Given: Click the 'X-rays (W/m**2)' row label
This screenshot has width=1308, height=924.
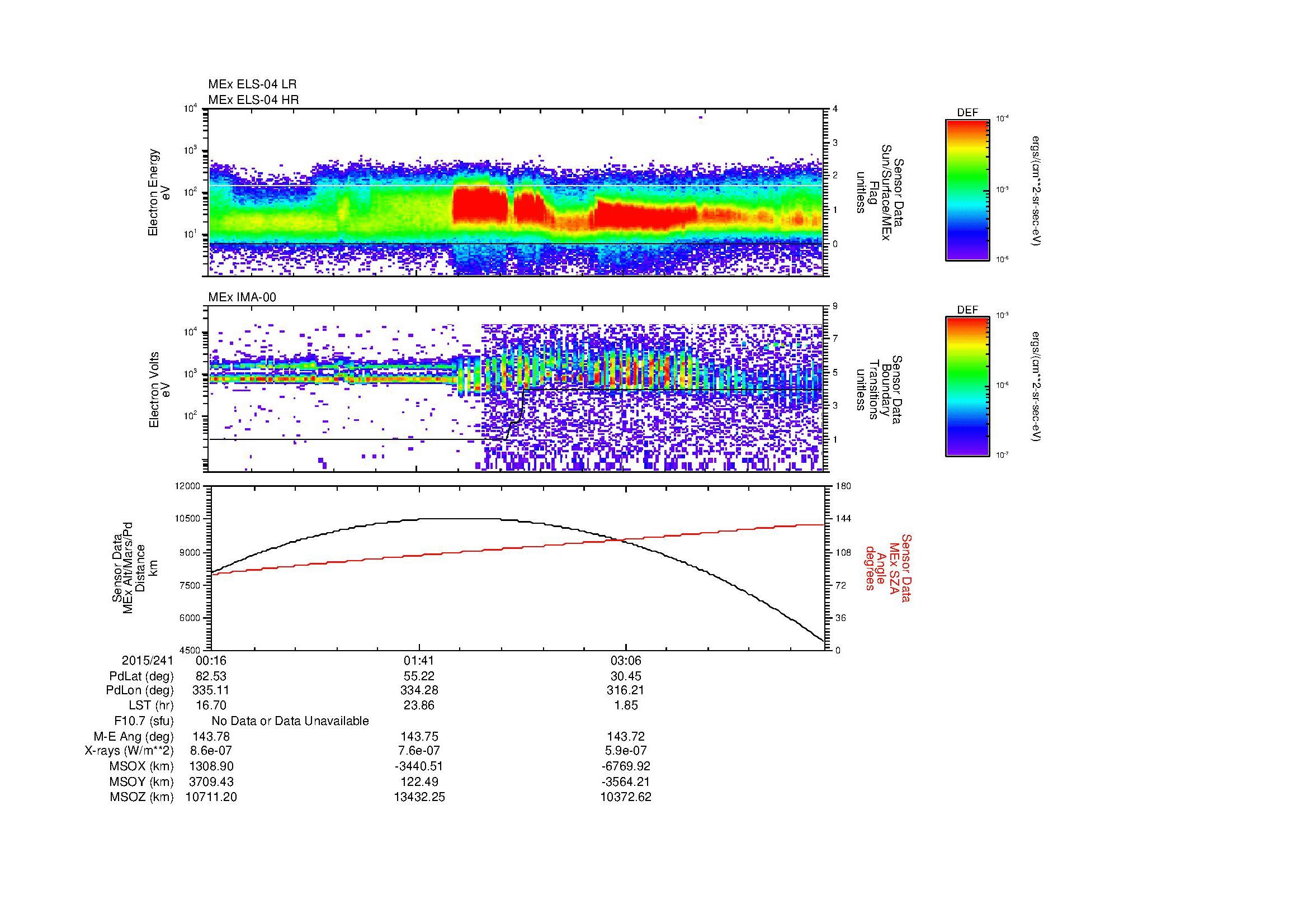Looking at the screenshot, I should (129, 751).
